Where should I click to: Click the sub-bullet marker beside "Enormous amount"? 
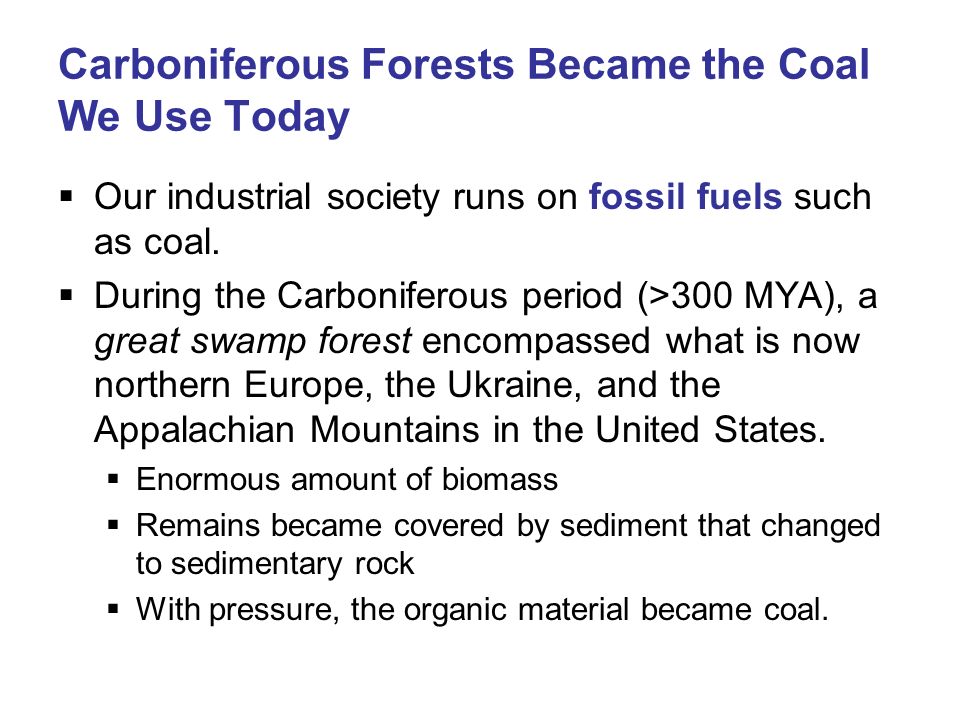click(x=113, y=479)
